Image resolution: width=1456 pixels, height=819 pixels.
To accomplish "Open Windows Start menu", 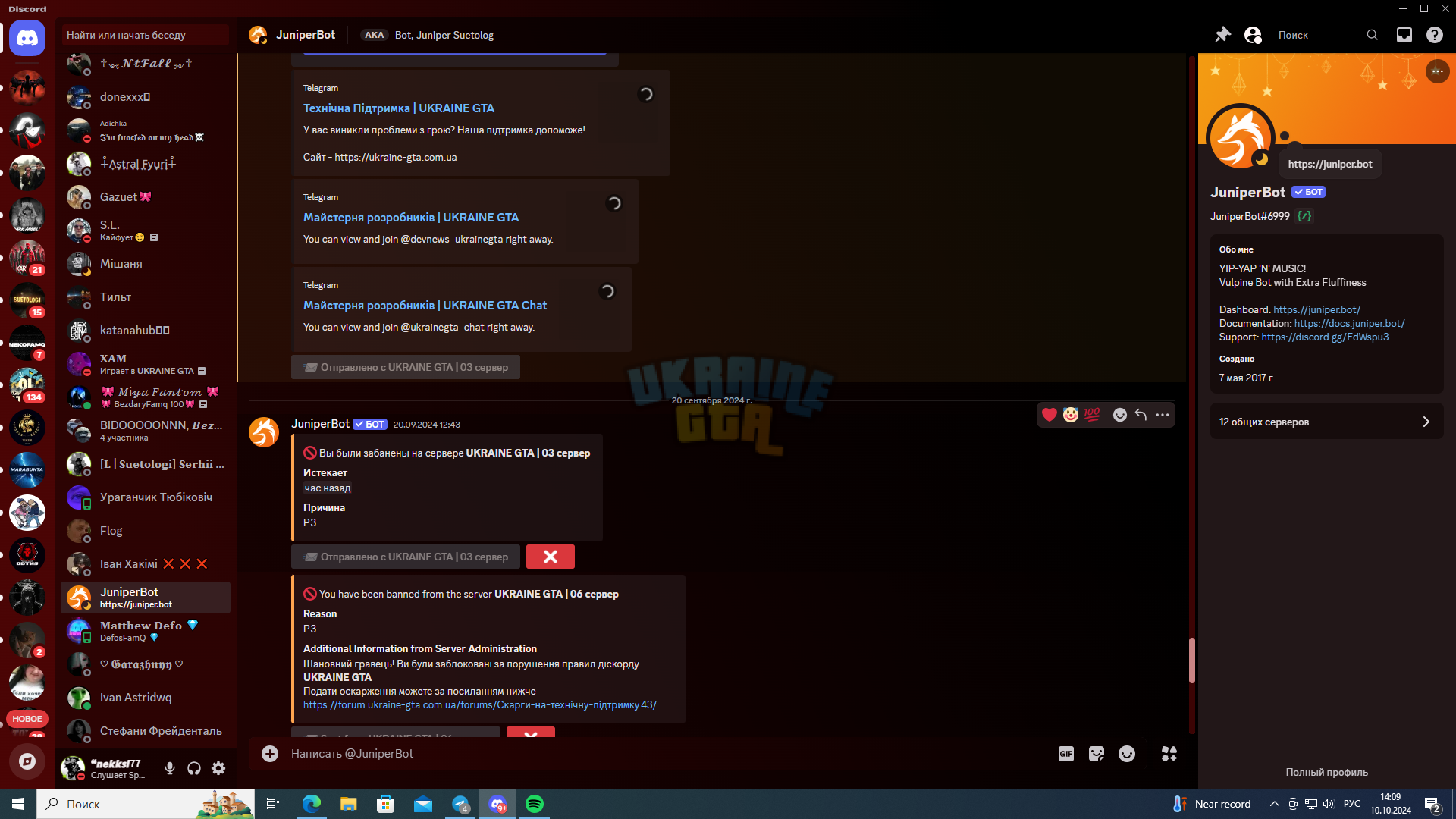I will point(18,804).
